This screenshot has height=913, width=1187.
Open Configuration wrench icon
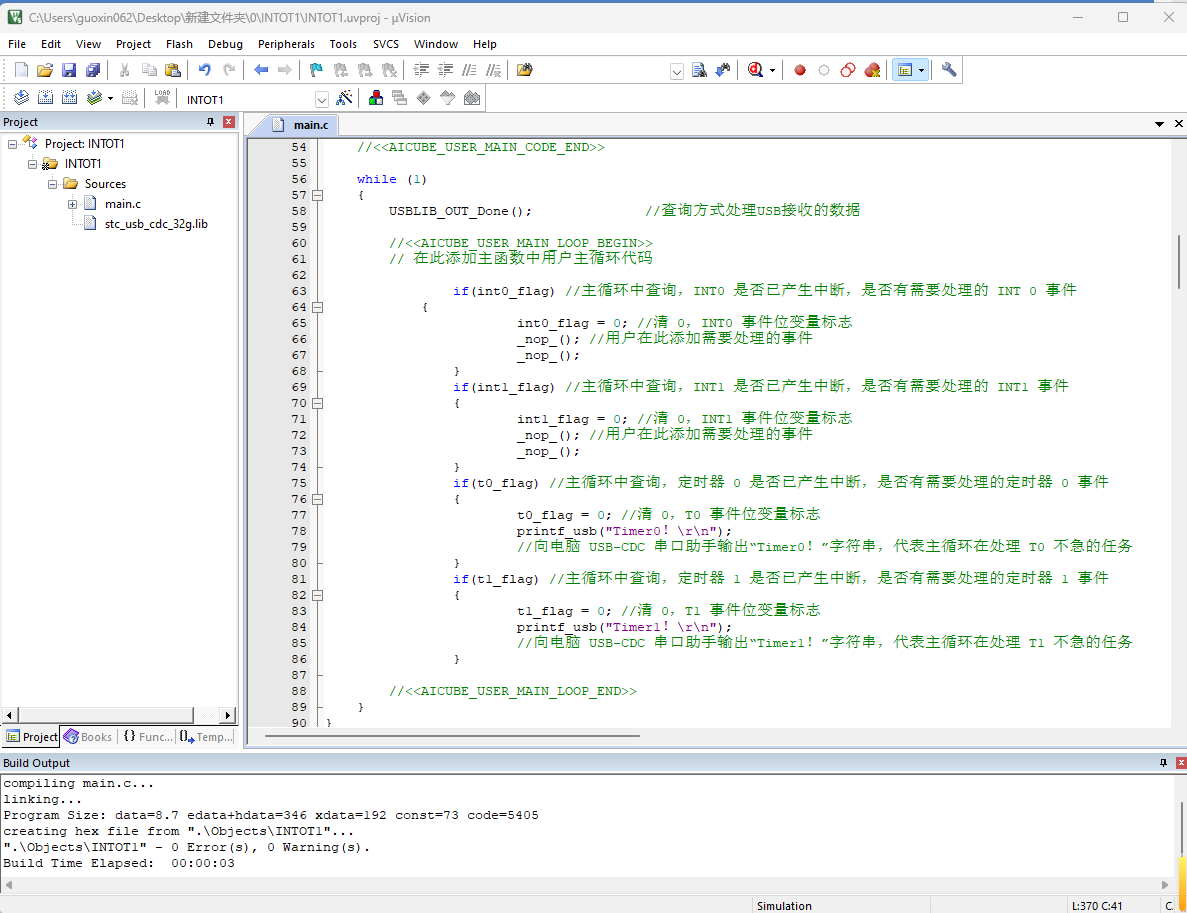949,70
